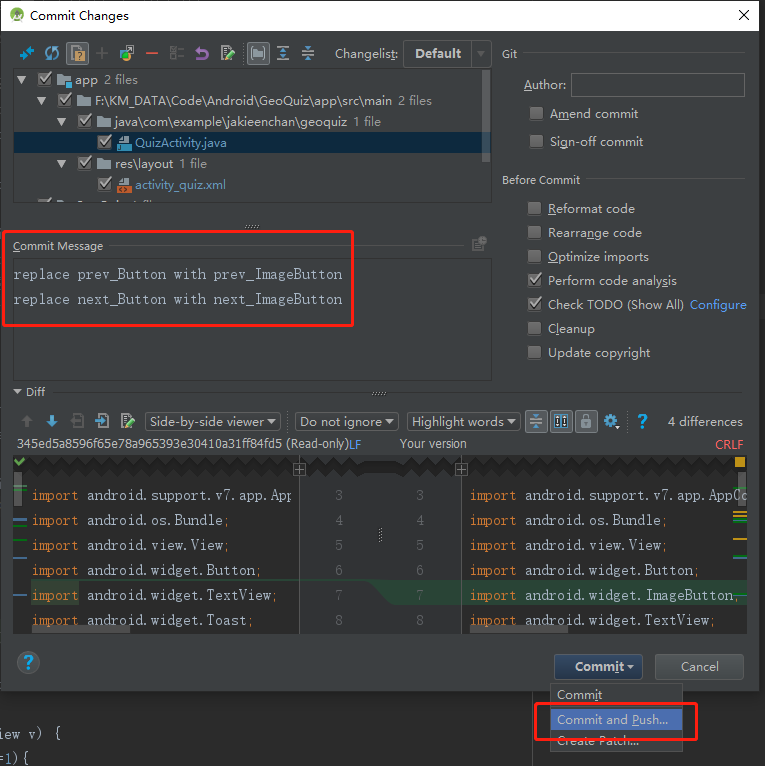Toggle the res\layout folder checkbox
This screenshot has width=765, height=766.
(85, 163)
